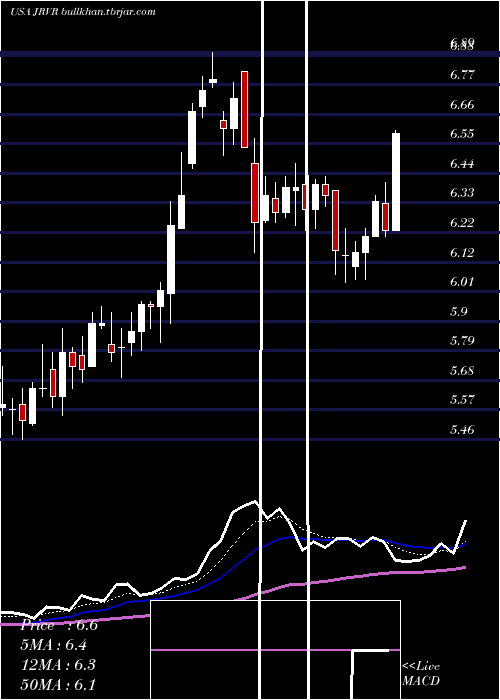Click the 6.77 price axis label
Viewport: 500px width, 700px height.
point(462,75)
